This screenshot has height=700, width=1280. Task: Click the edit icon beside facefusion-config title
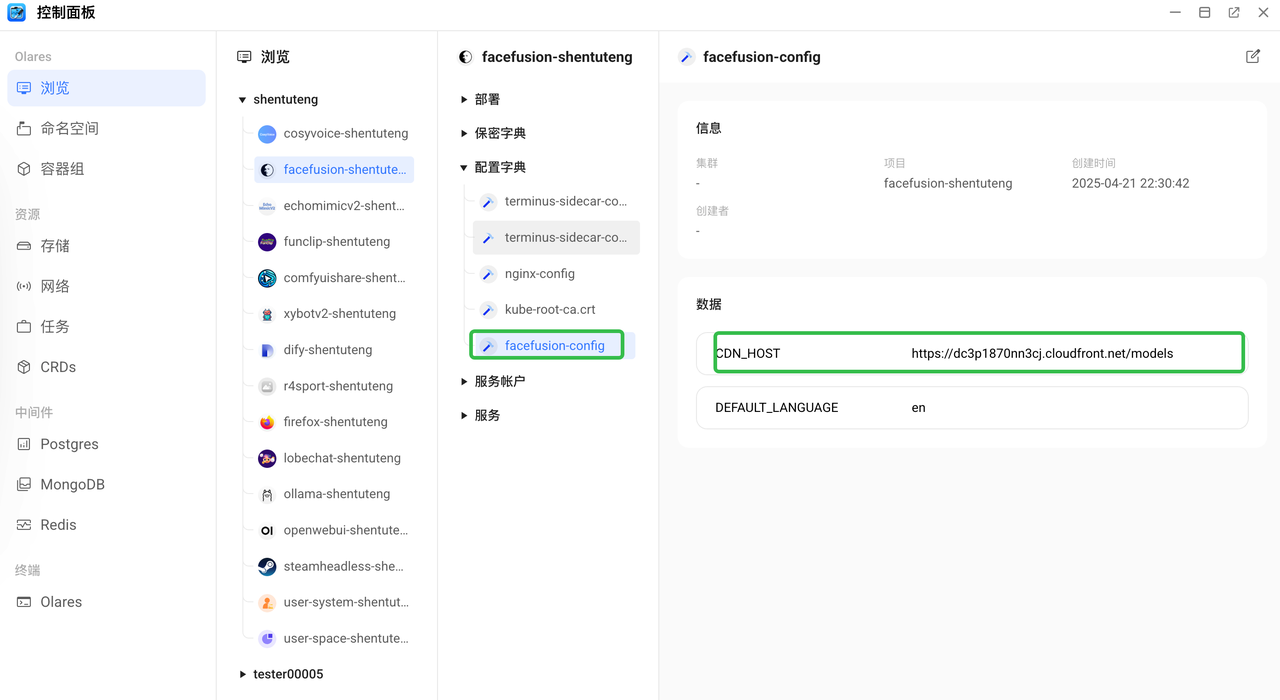[1252, 57]
